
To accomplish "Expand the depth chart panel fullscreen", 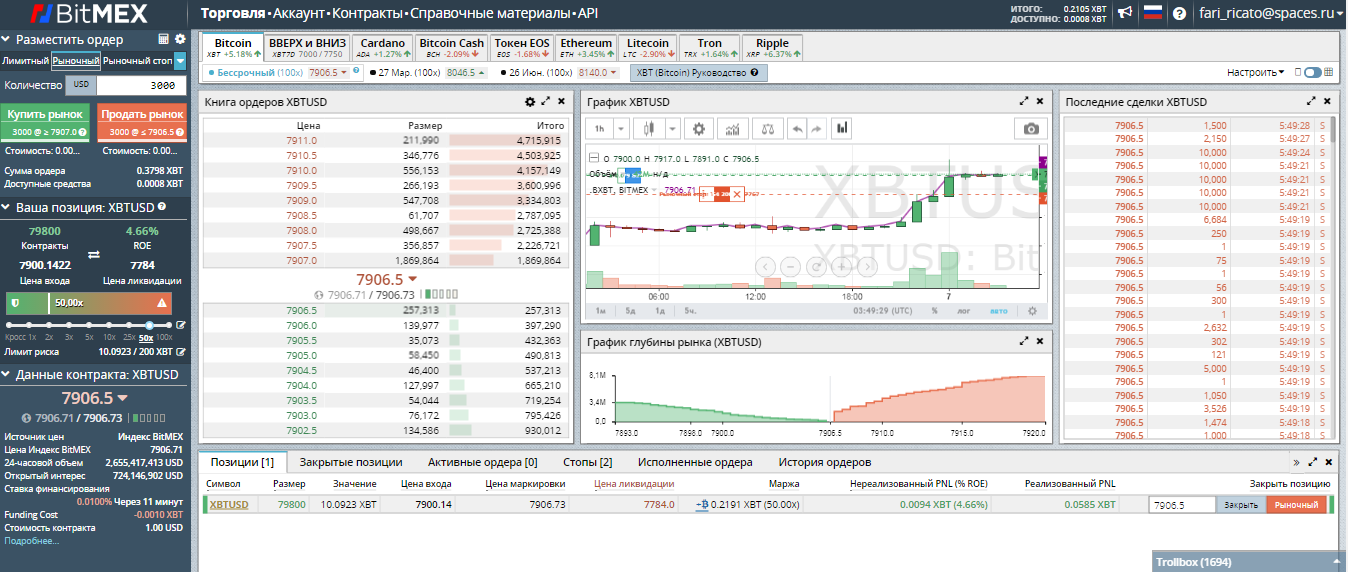I will [1024, 342].
